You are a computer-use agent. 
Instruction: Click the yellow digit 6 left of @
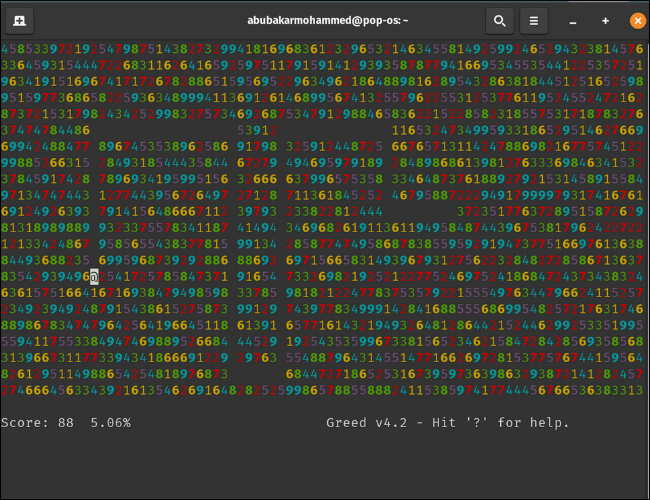click(x=86, y=275)
